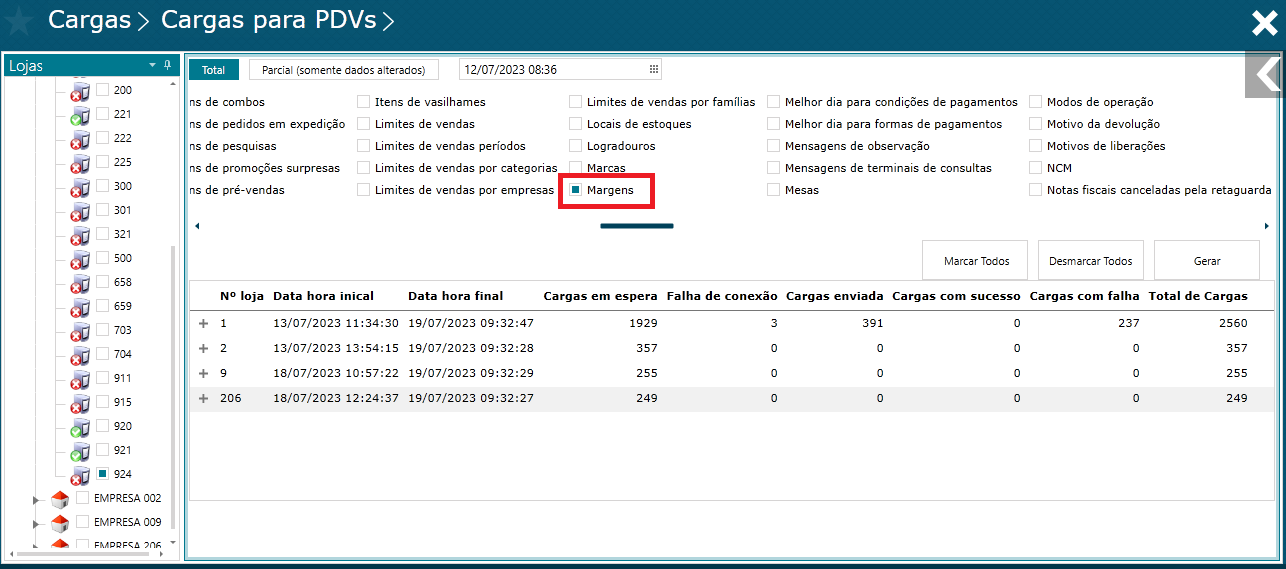The width and height of the screenshot is (1286, 569).
Task: Open the Lojas panel dropdown arrow
Action: (152, 65)
